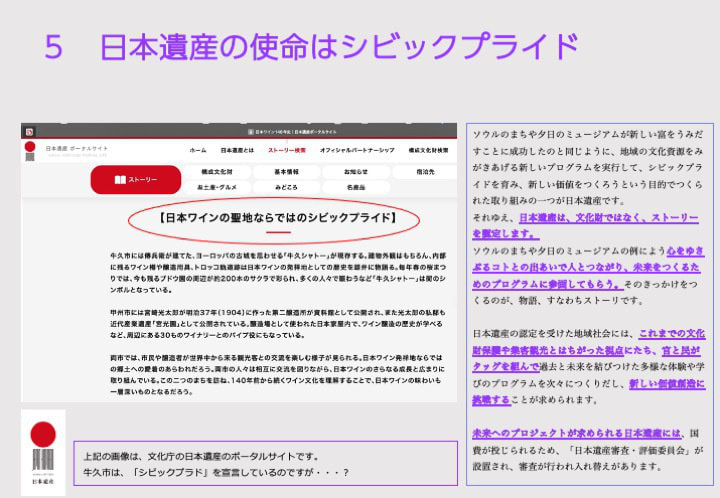
Task: Select the ストーリー検索 navigation item
Action: pos(287,150)
